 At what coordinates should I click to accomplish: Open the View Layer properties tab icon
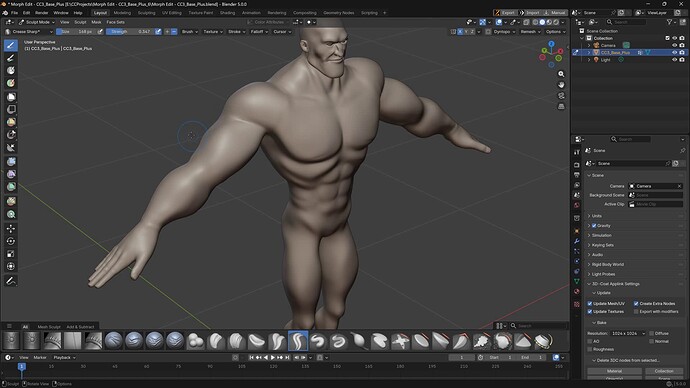pos(577,185)
